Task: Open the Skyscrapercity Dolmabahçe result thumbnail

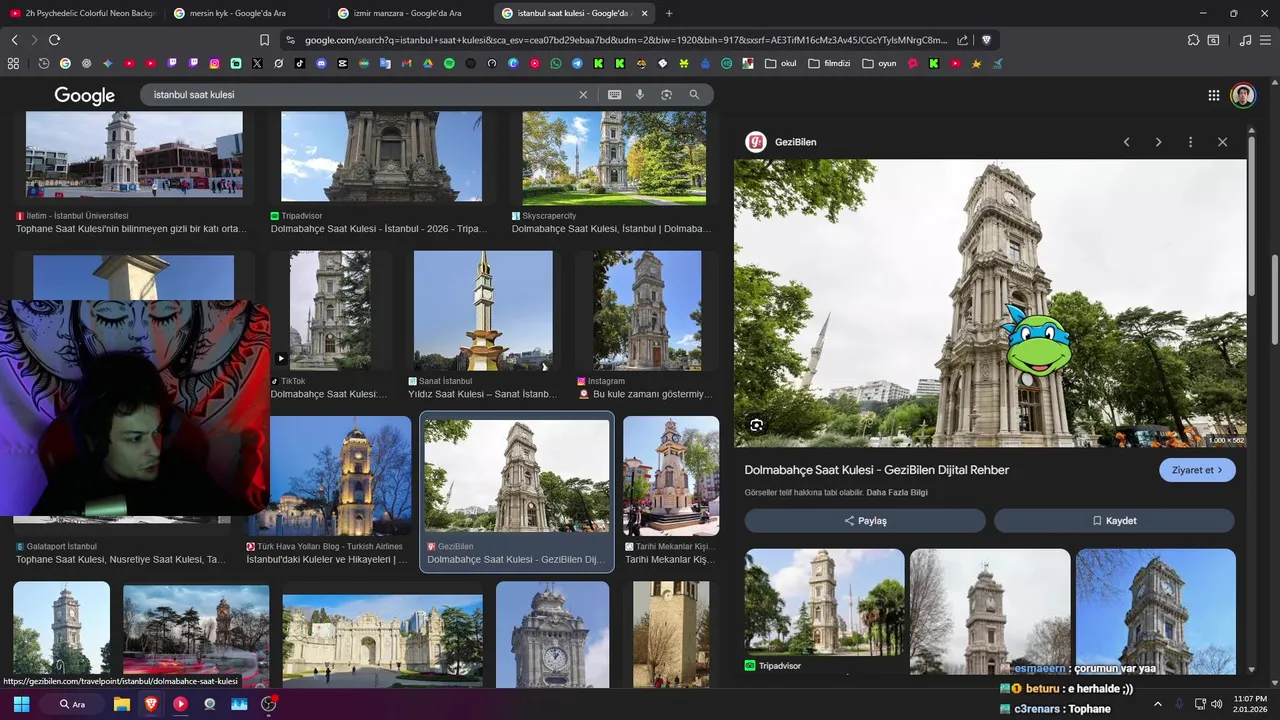Action: coord(613,157)
